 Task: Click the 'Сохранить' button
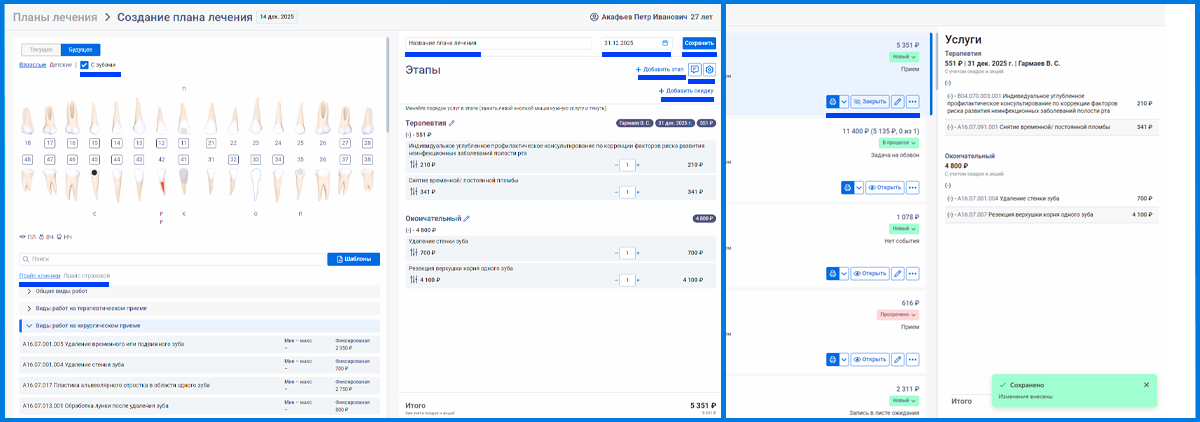699,43
